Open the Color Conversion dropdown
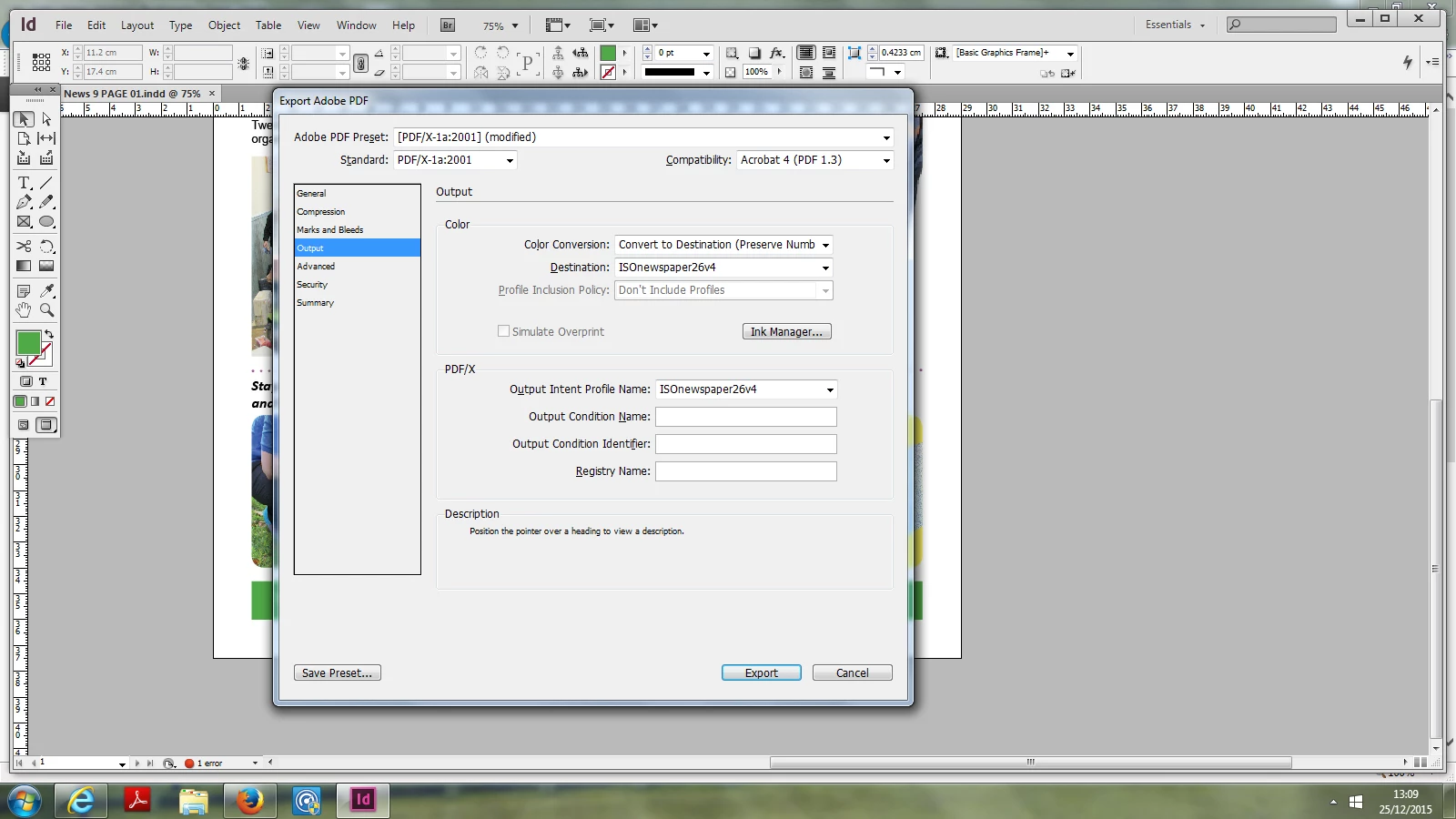1456x819 pixels. (723, 245)
